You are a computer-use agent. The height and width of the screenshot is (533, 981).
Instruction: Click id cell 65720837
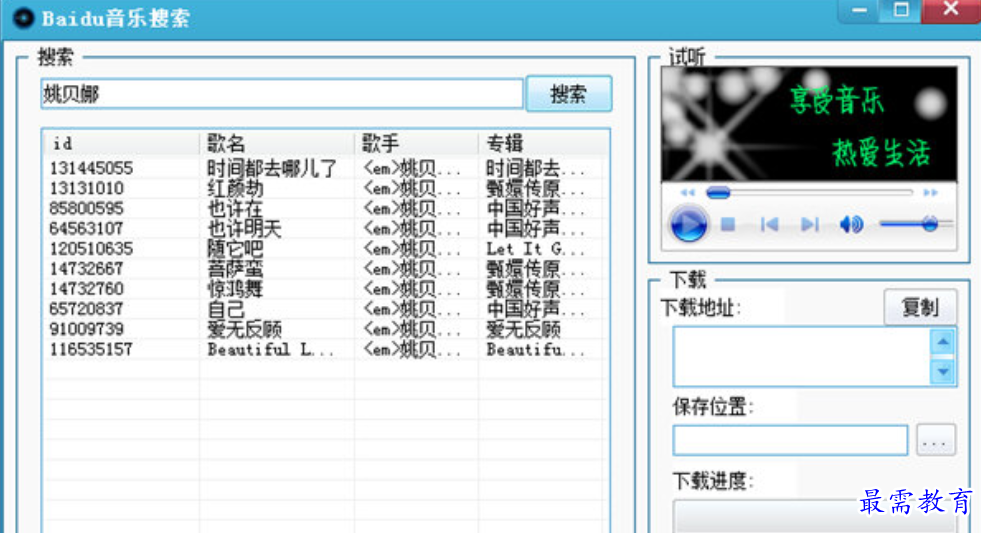tap(86, 309)
